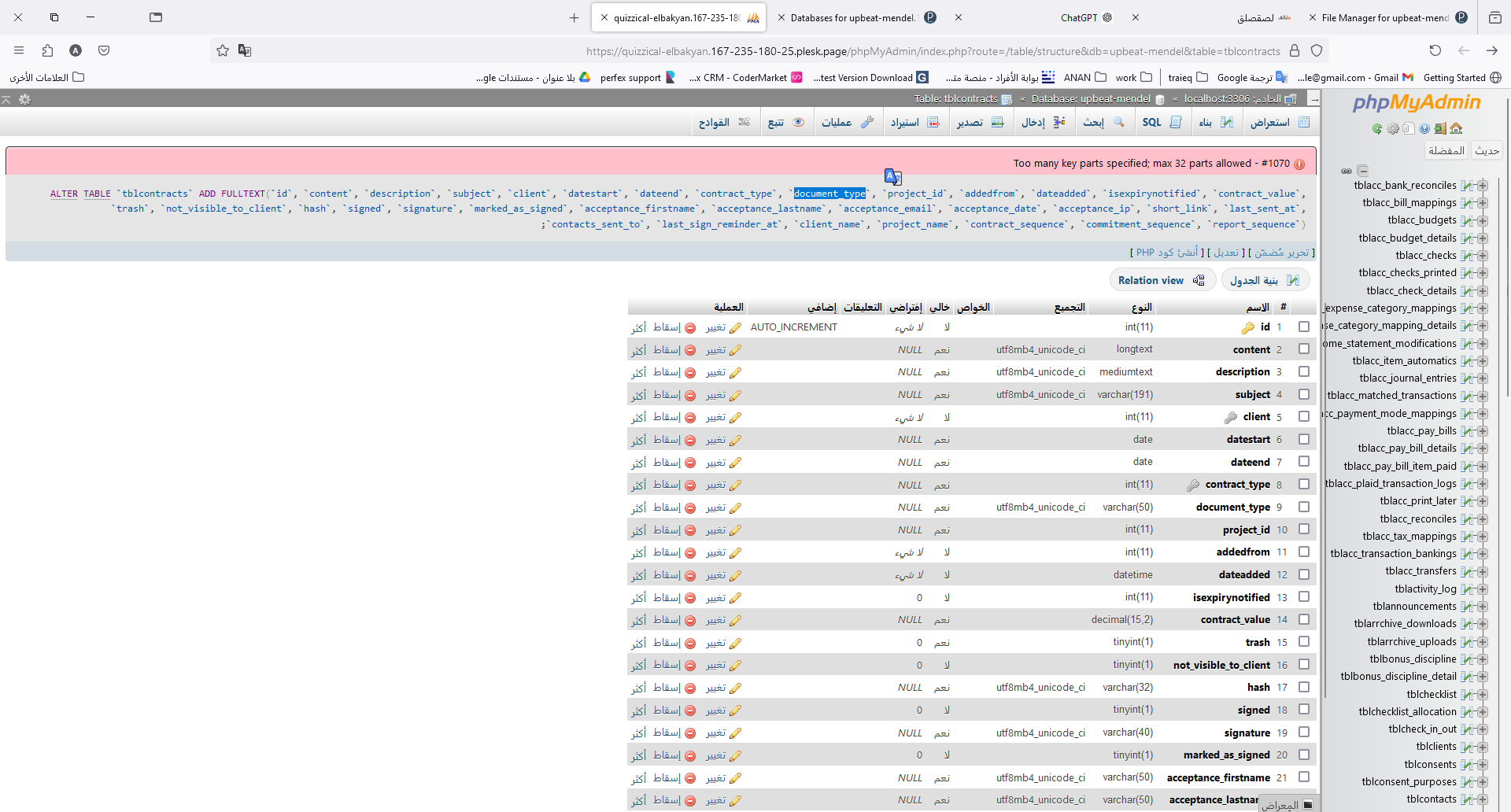This screenshot has height=812, width=1511.
Task: Log out using the exit door icon
Action: click(1440, 128)
